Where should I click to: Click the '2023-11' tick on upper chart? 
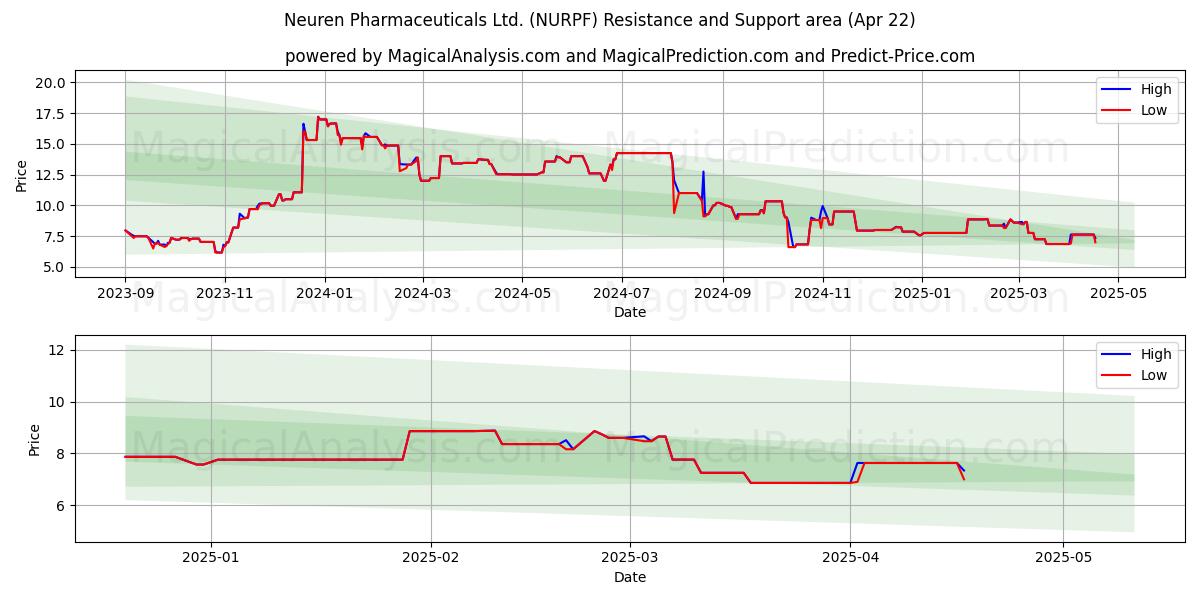pos(224,292)
